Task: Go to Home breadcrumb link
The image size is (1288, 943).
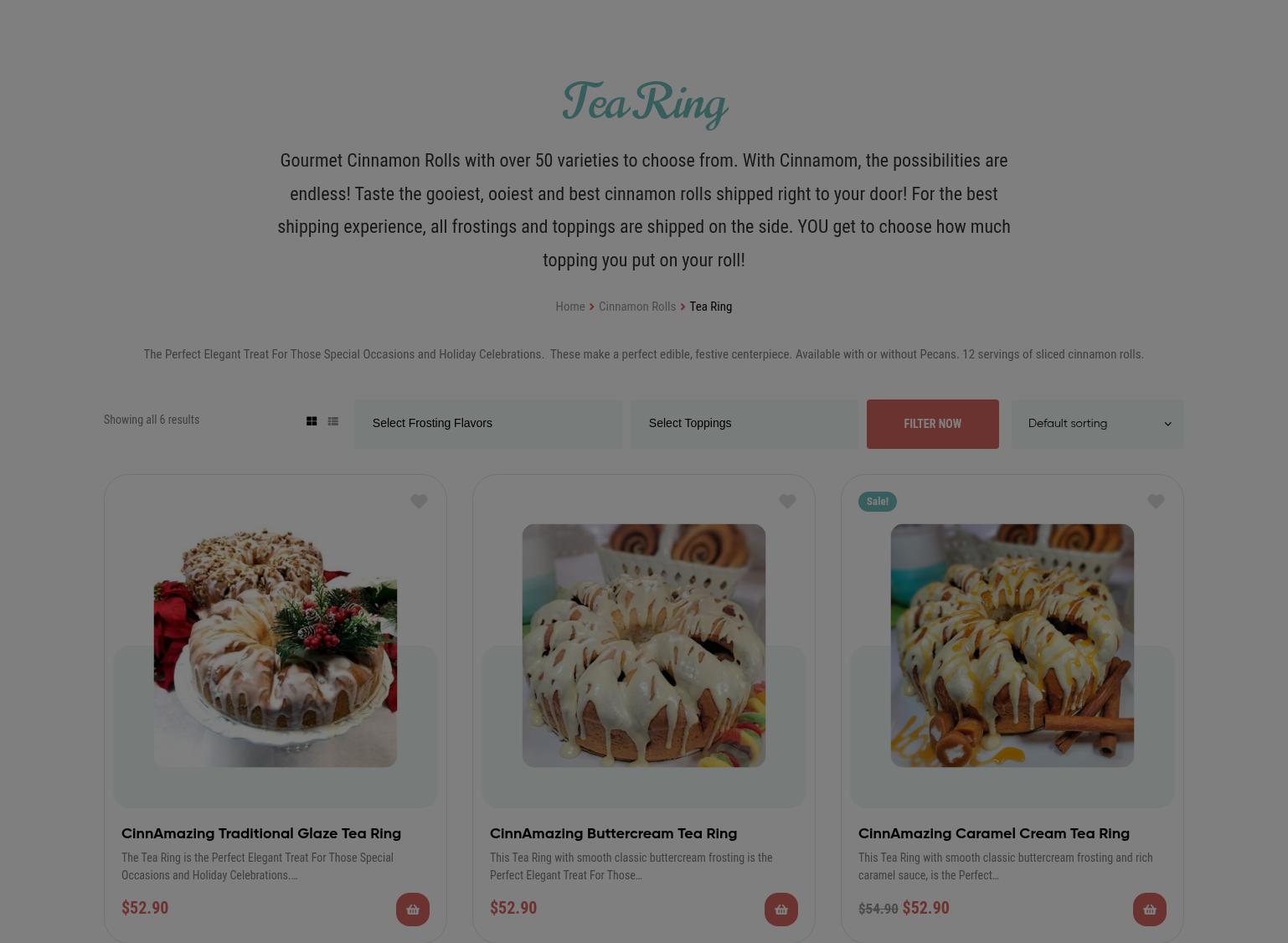Action: (570, 307)
